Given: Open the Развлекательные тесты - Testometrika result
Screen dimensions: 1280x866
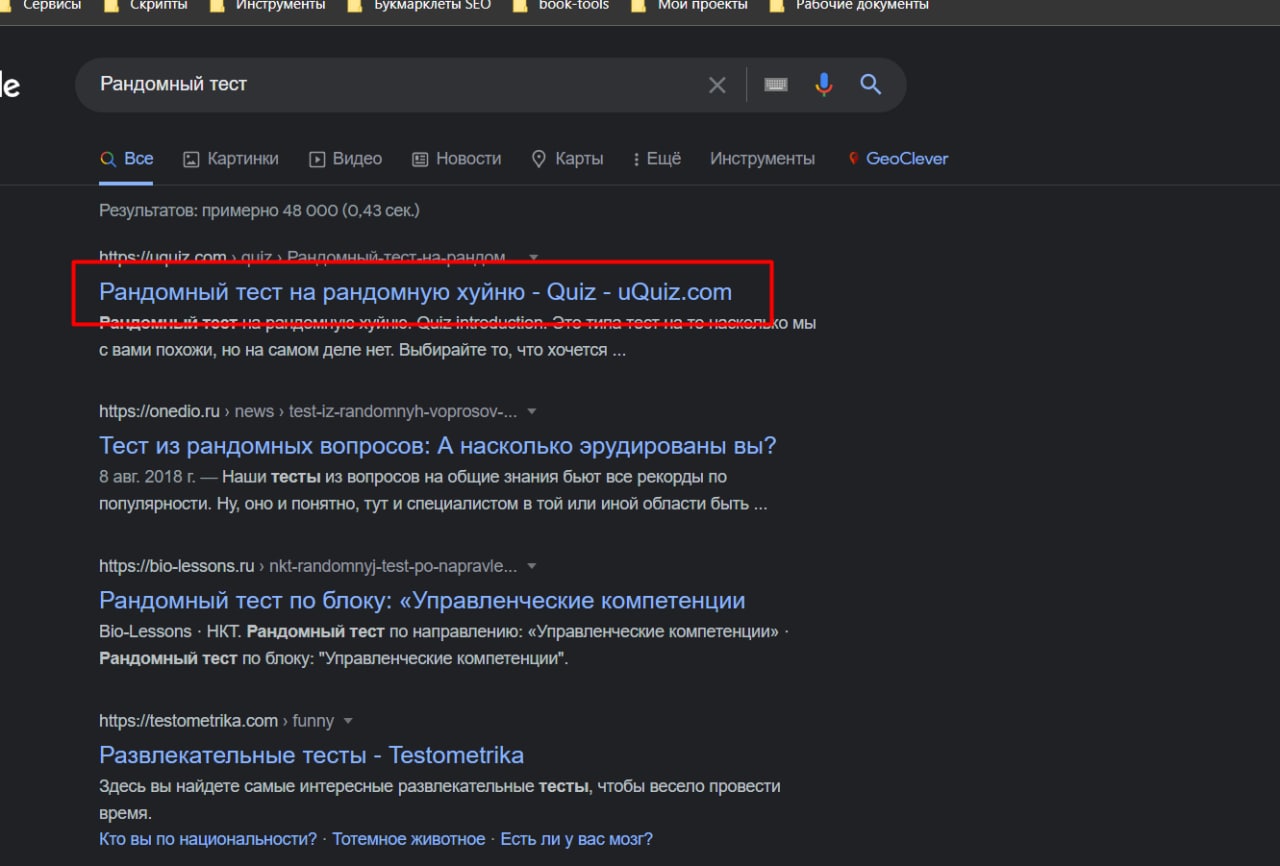Looking at the screenshot, I should (311, 755).
